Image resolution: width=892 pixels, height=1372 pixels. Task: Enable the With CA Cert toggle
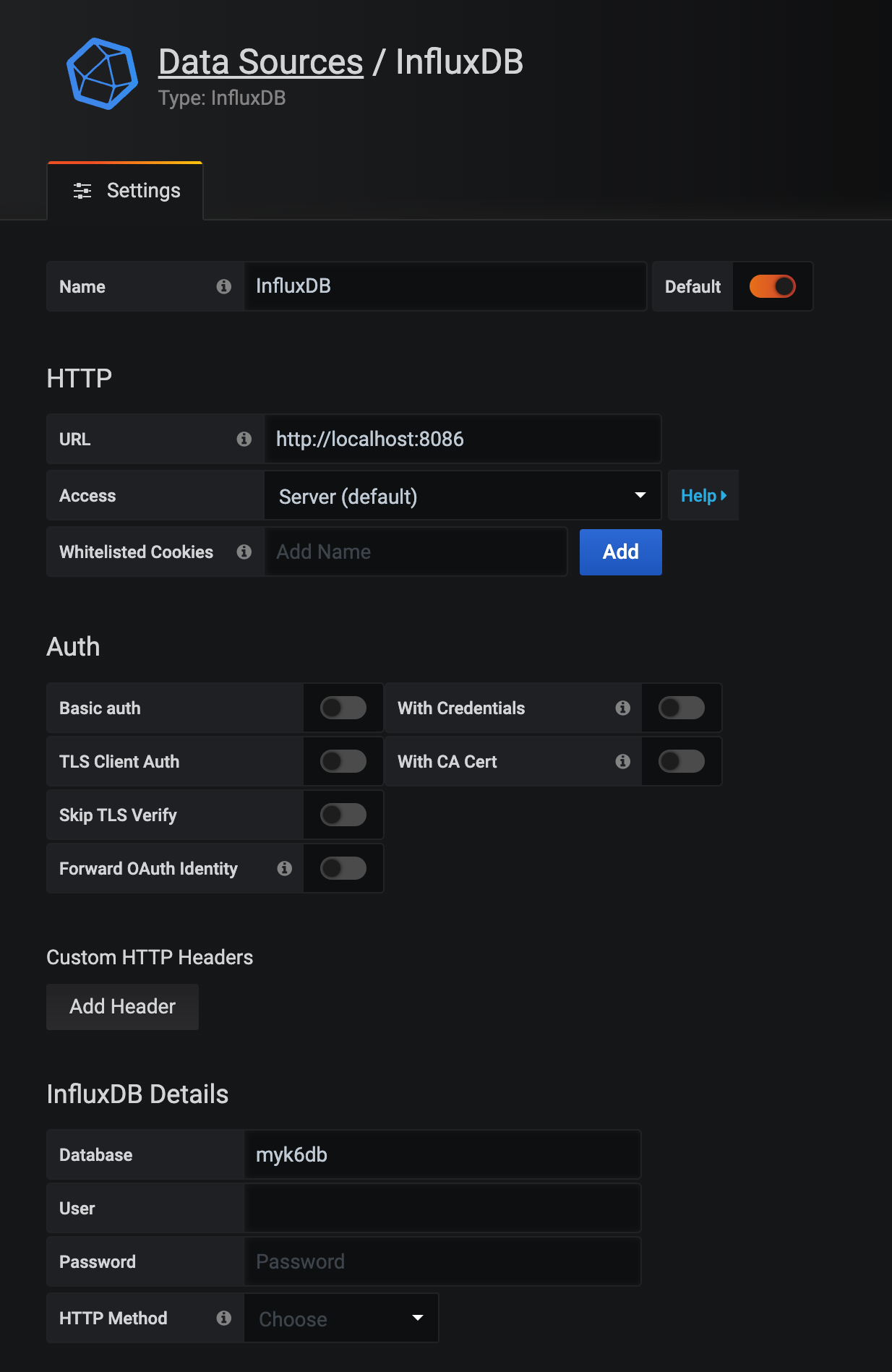pyautogui.click(x=682, y=761)
